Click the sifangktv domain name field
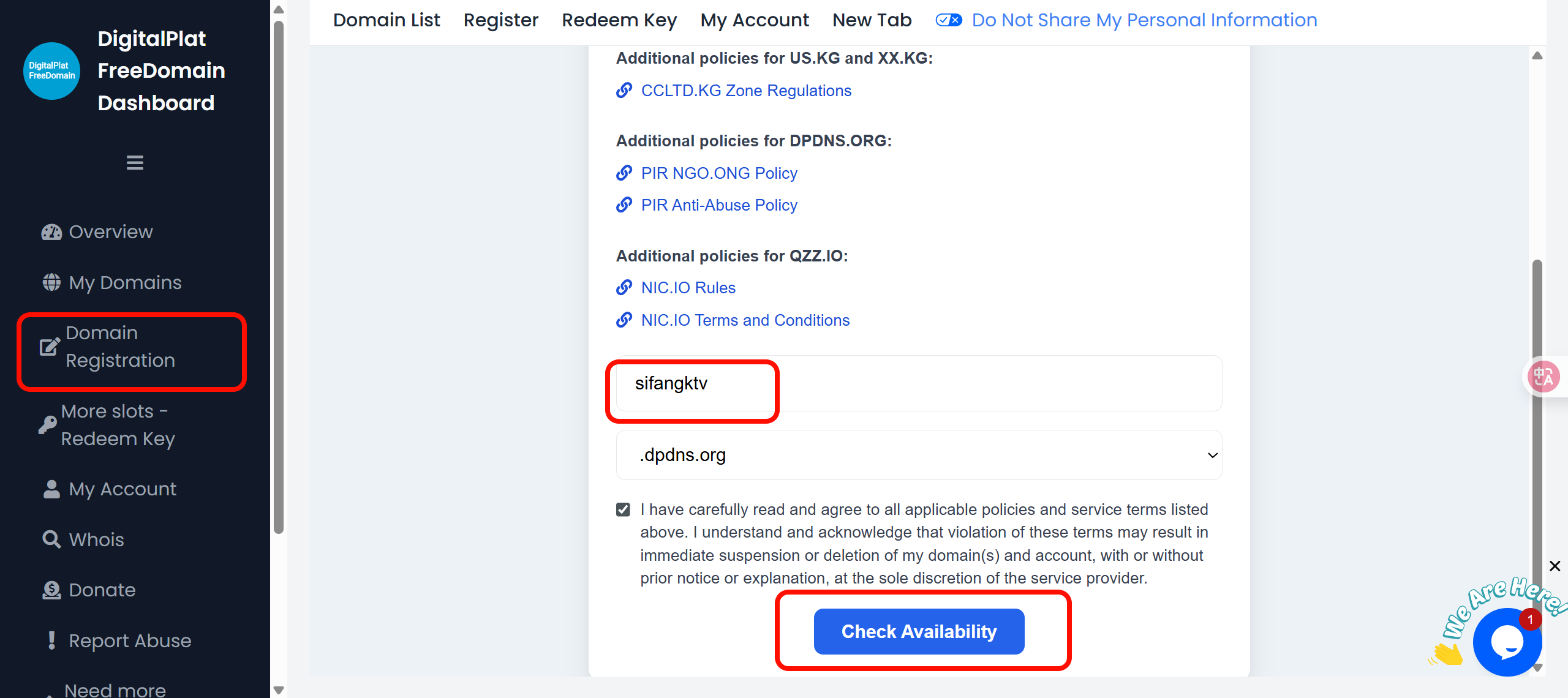1568x698 pixels. pyautogui.click(x=919, y=383)
